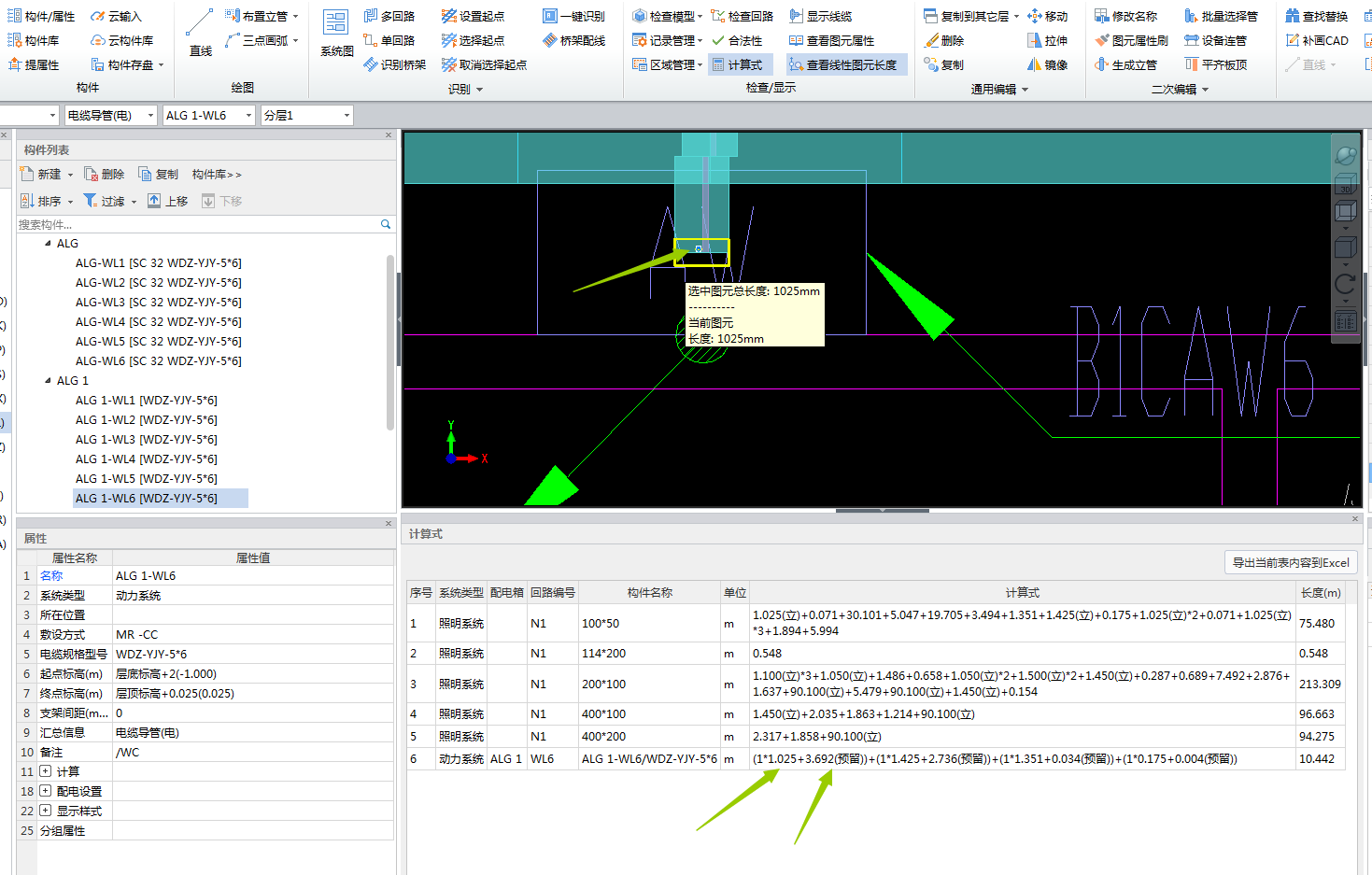Click 一键识别 one-click recognize
This screenshot has width=1372, height=875.
573,16
